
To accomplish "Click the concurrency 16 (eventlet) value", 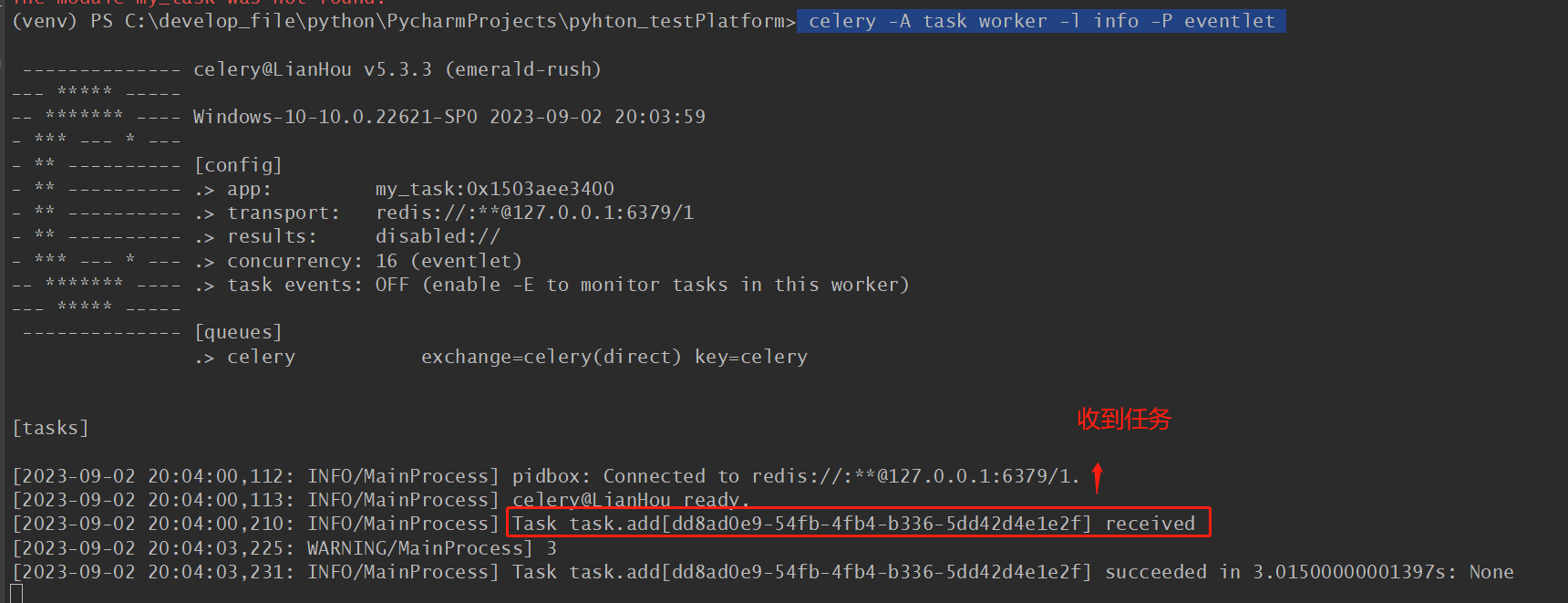I will point(449,261).
